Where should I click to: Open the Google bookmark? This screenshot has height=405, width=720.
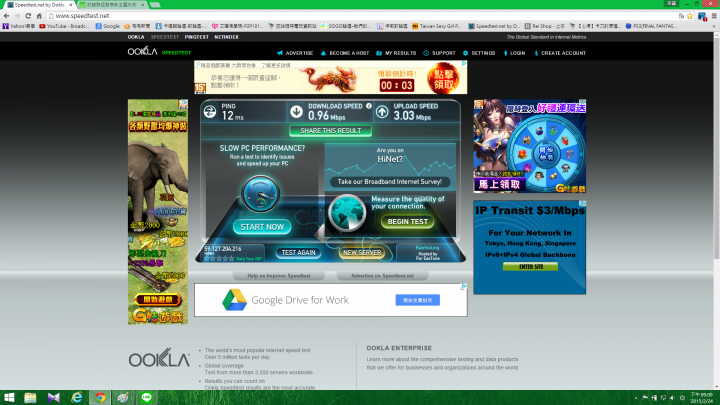tap(107, 26)
